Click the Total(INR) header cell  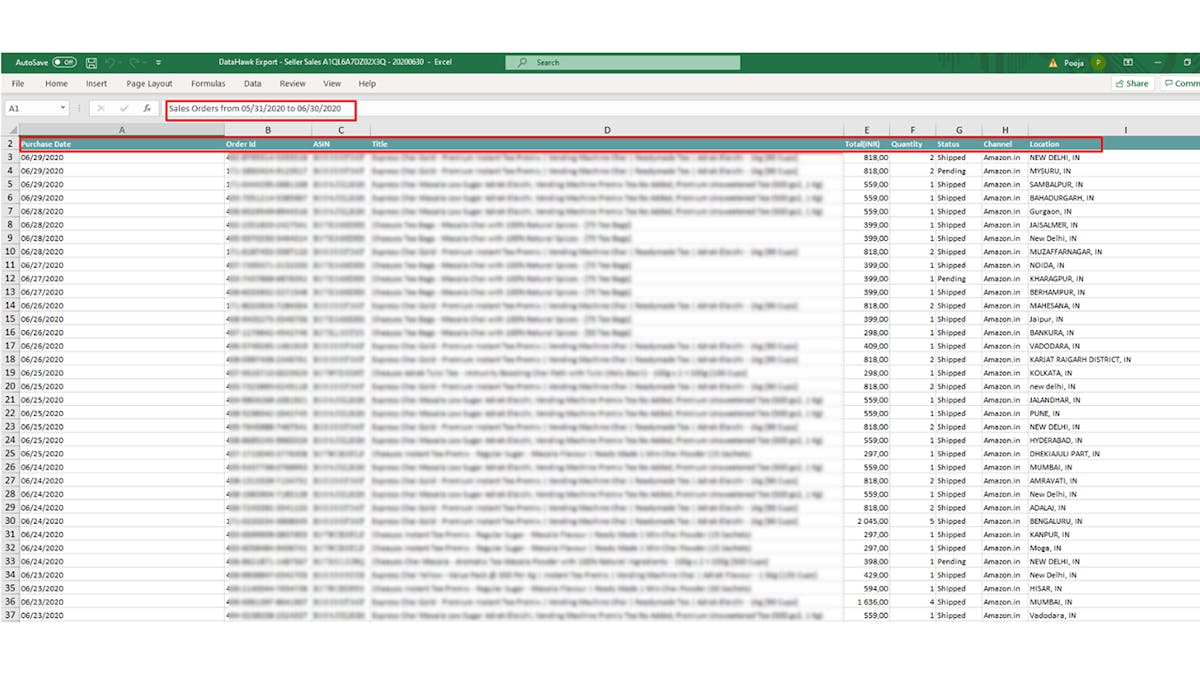867,144
